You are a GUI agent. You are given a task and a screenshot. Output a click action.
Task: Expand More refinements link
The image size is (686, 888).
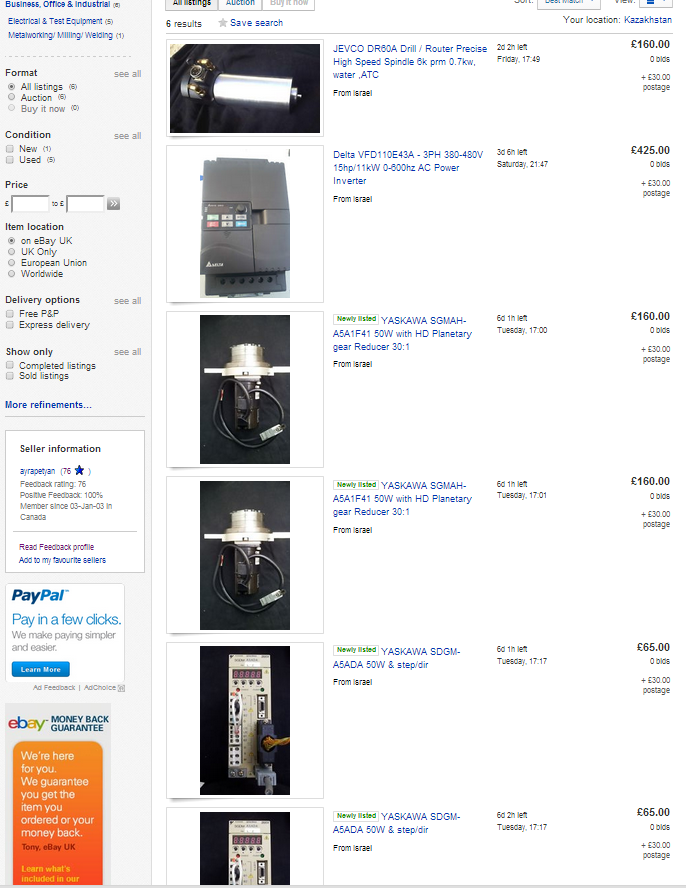(x=48, y=404)
